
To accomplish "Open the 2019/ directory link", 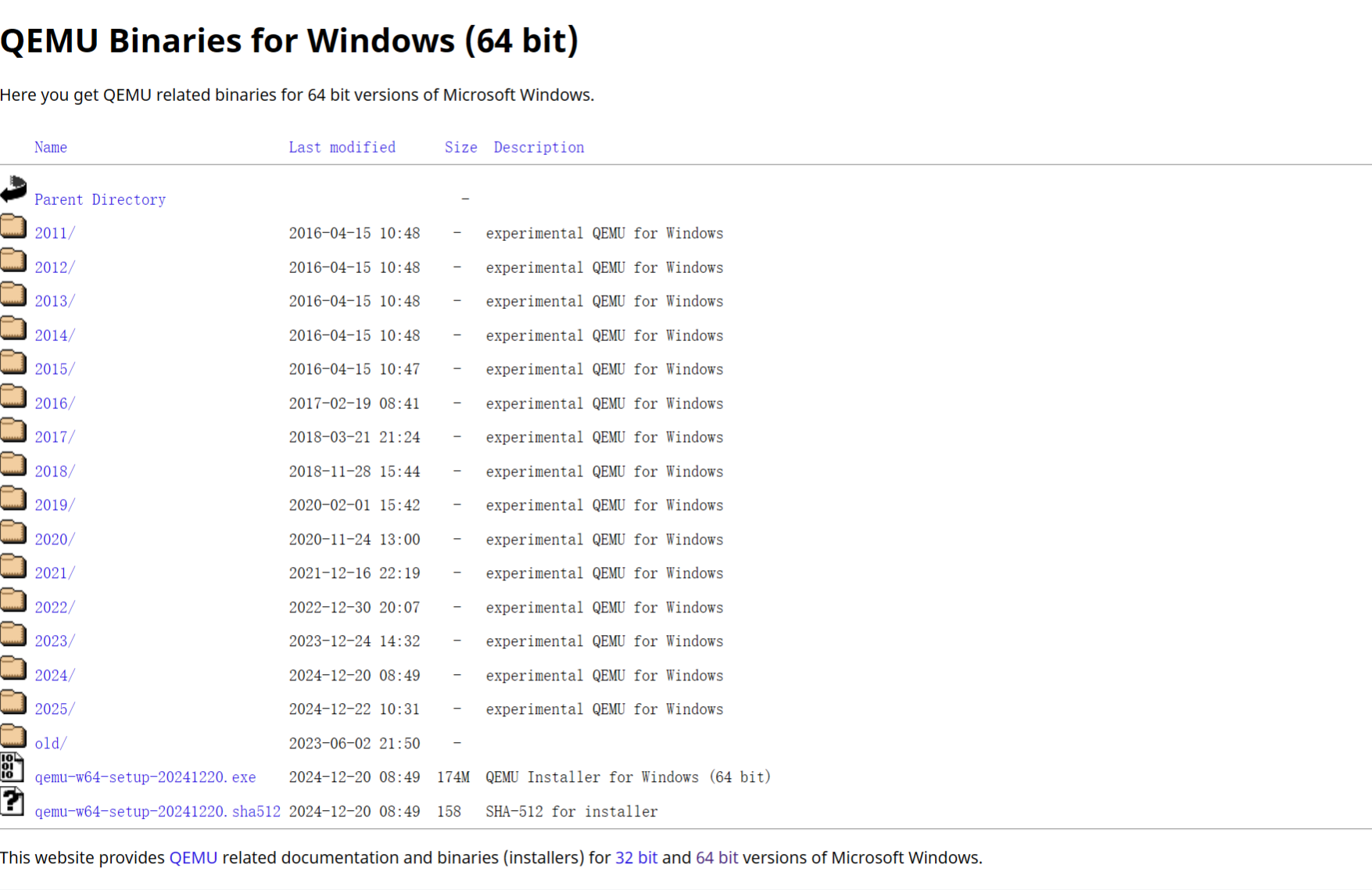I will tap(55, 505).
